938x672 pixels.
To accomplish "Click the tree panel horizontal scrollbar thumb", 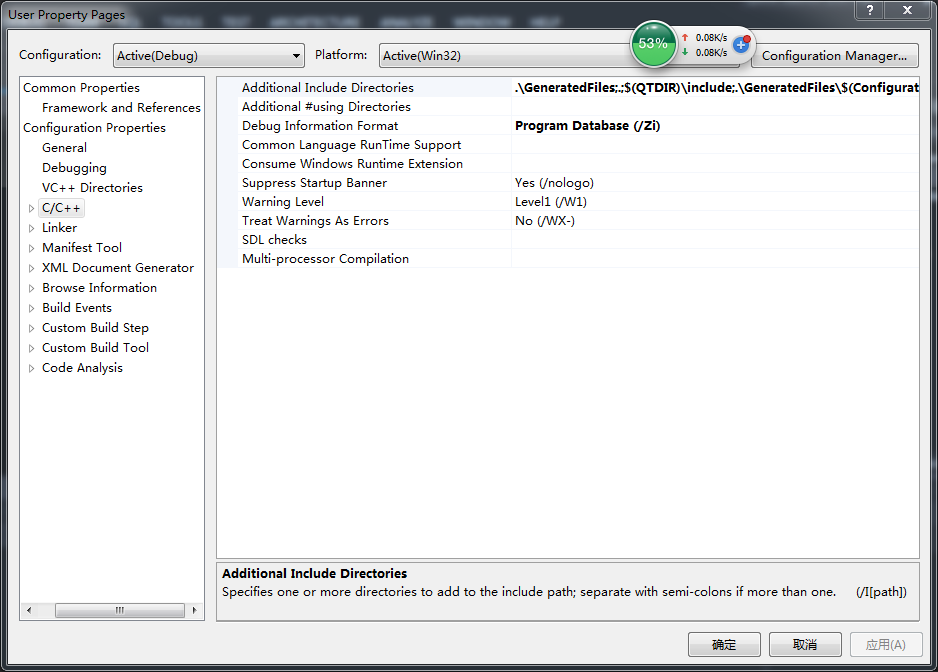I will pyautogui.click(x=119, y=610).
